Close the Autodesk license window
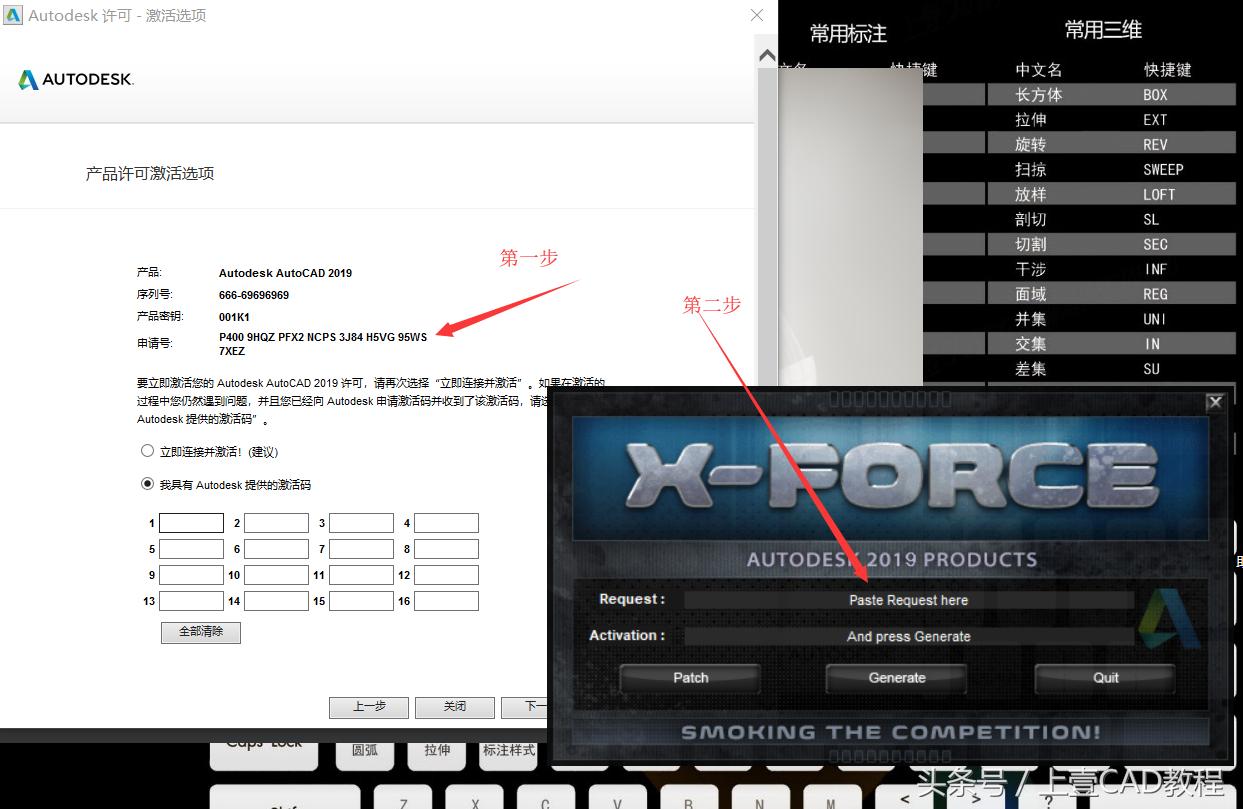This screenshot has height=809, width=1243. click(x=758, y=15)
